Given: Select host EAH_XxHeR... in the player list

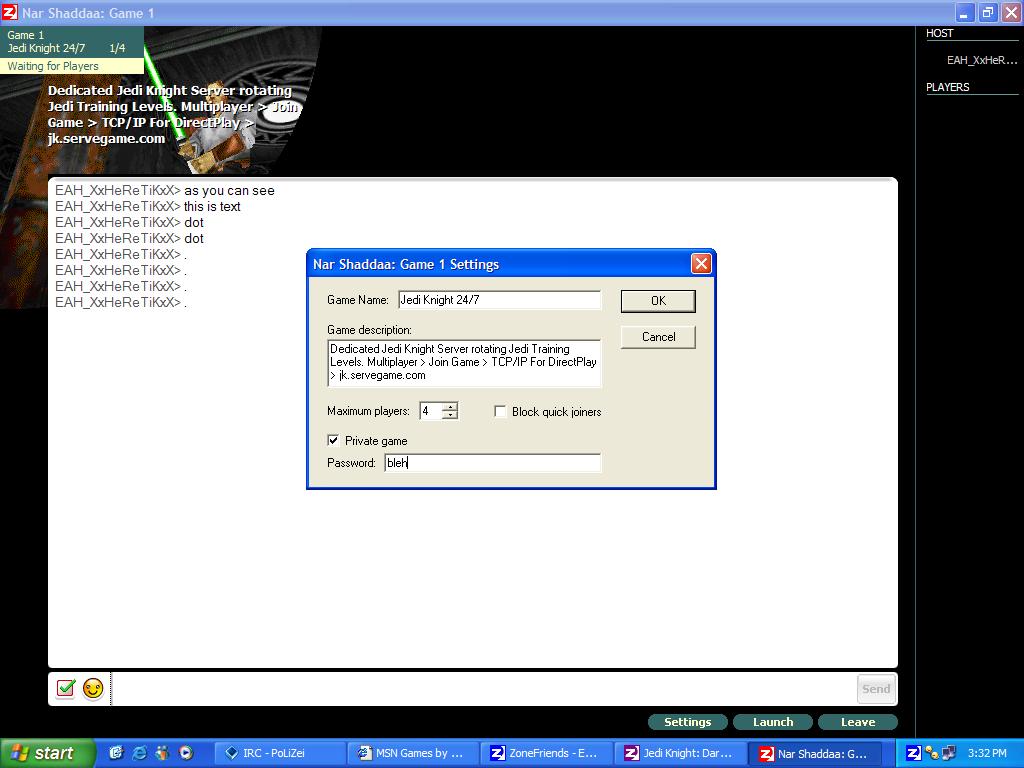Looking at the screenshot, I should 982,60.
